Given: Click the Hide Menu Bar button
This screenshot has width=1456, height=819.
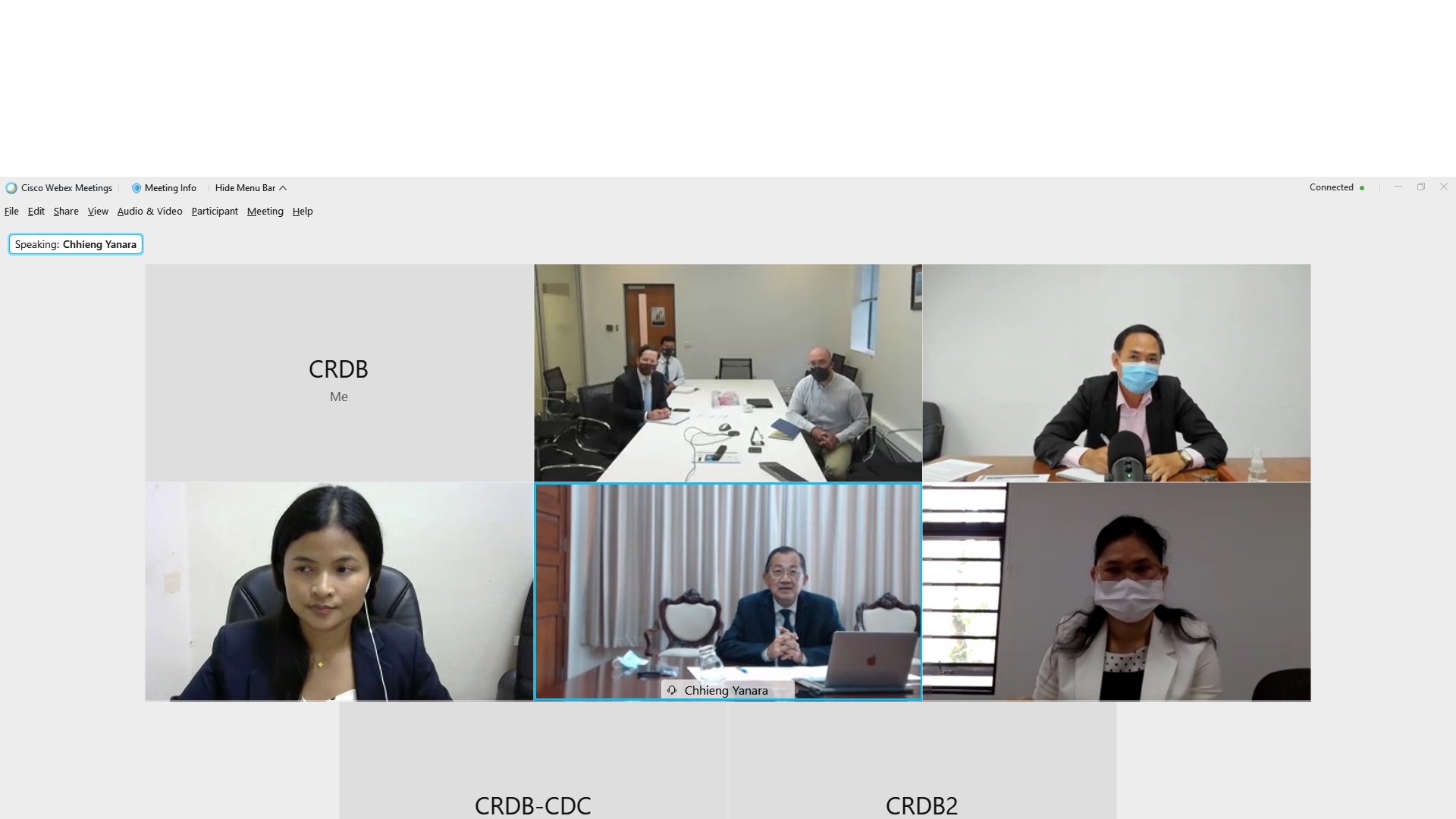Looking at the screenshot, I should tap(250, 188).
